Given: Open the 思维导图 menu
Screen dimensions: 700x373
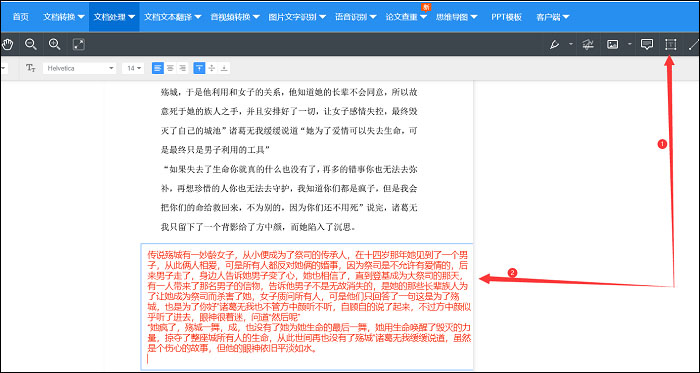Looking at the screenshot, I should point(456,17).
